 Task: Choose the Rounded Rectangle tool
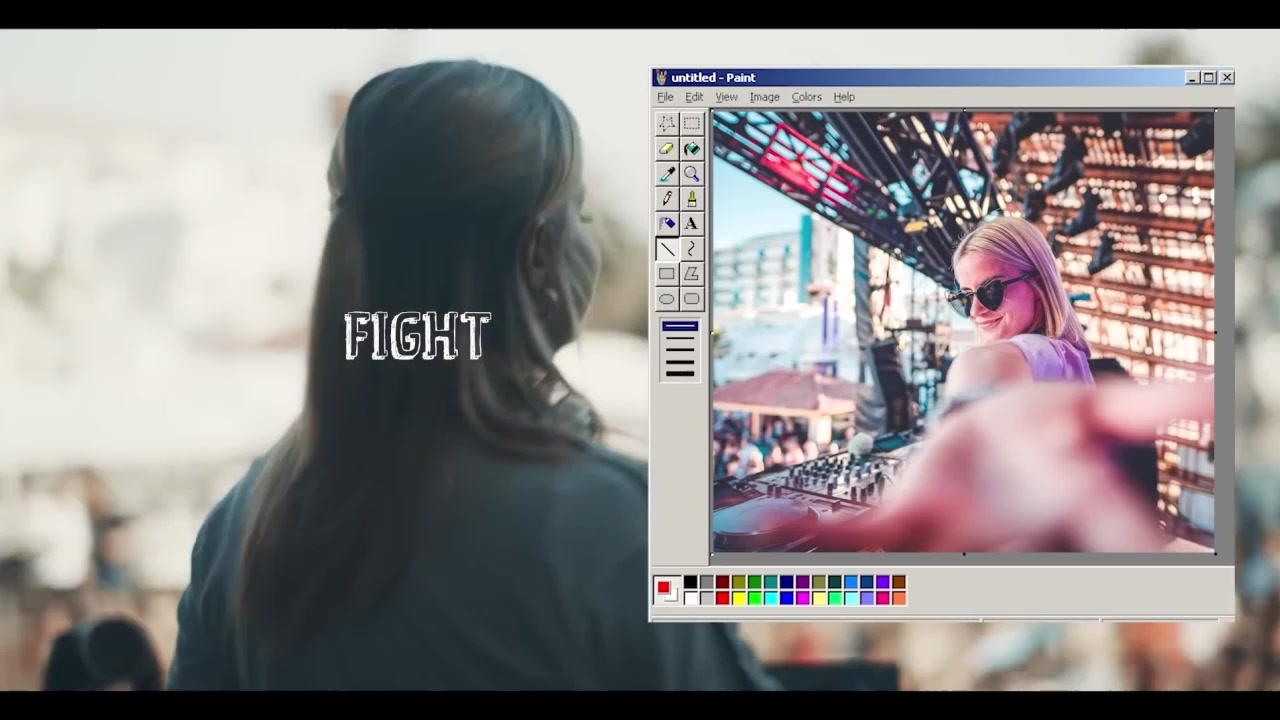(691, 298)
